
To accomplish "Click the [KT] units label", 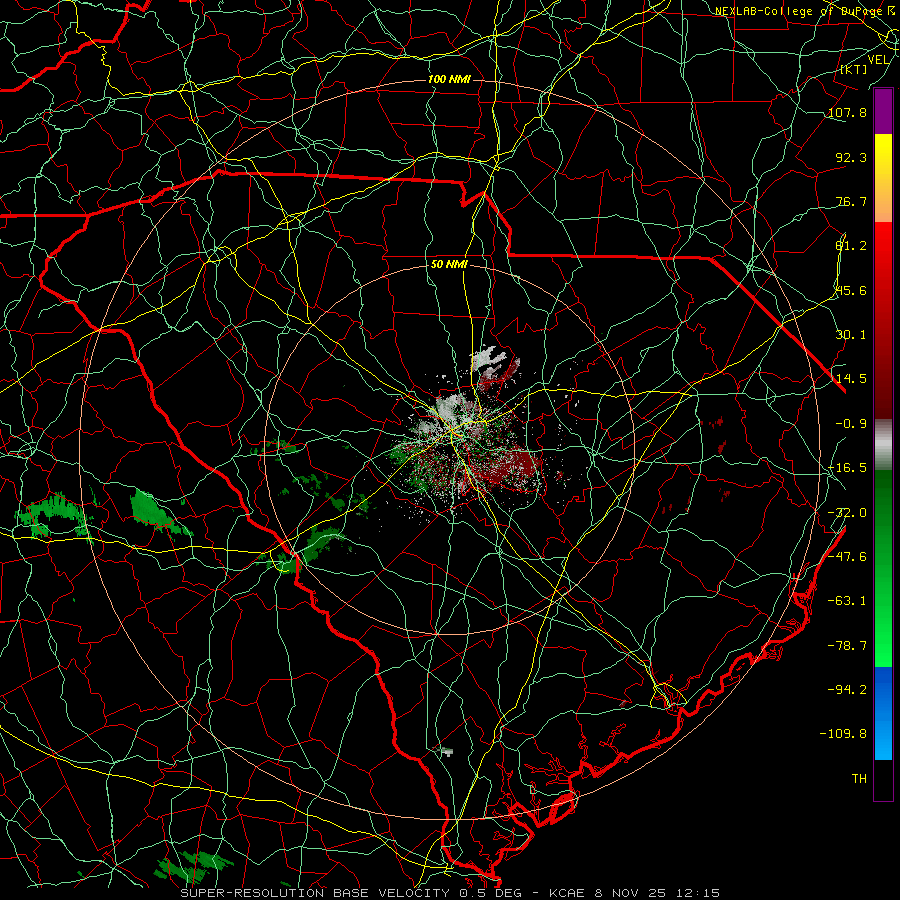I will pyautogui.click(x=854, y=69).
